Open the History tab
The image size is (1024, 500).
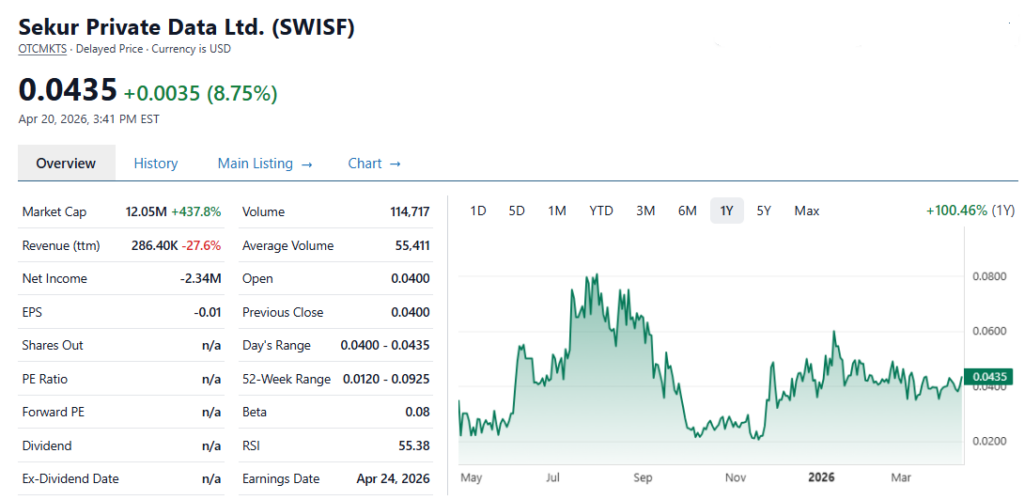point(156,163)
